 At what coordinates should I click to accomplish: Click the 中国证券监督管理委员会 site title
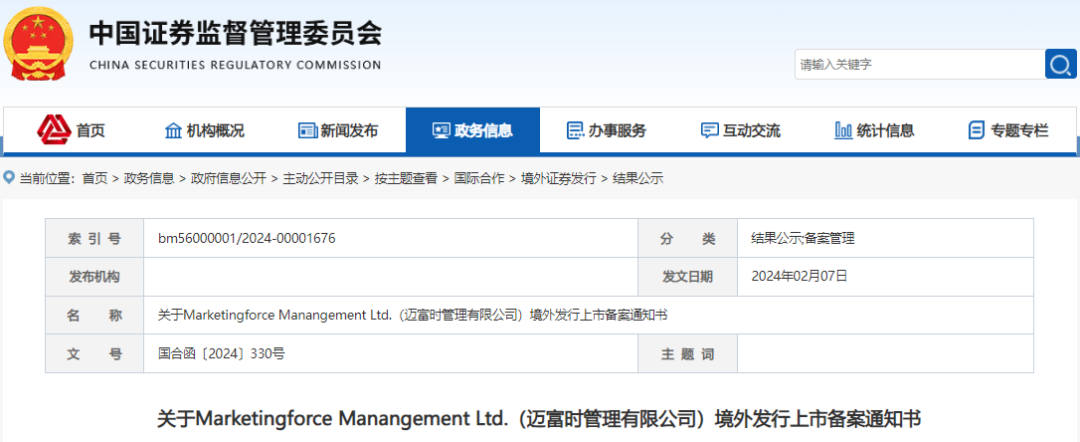click(235, 33)
